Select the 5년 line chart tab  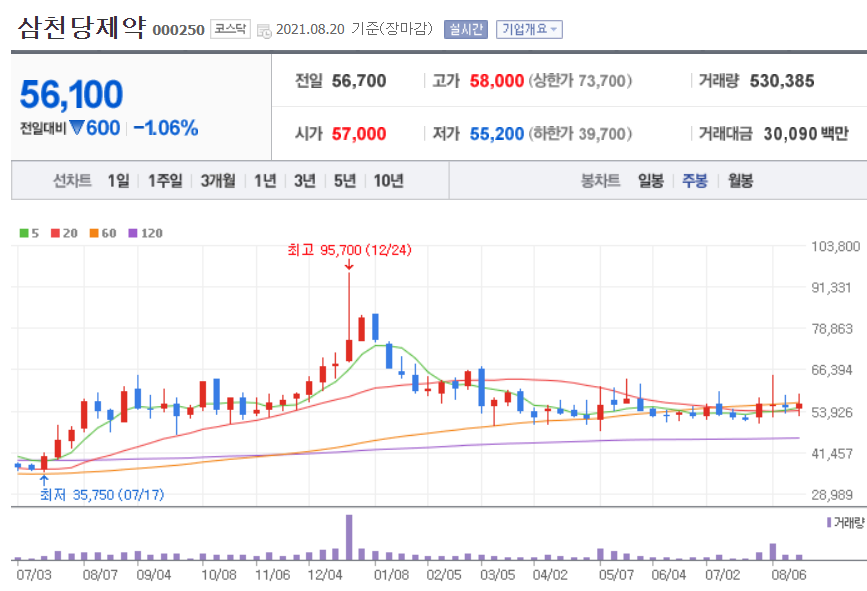click(344, 180)
